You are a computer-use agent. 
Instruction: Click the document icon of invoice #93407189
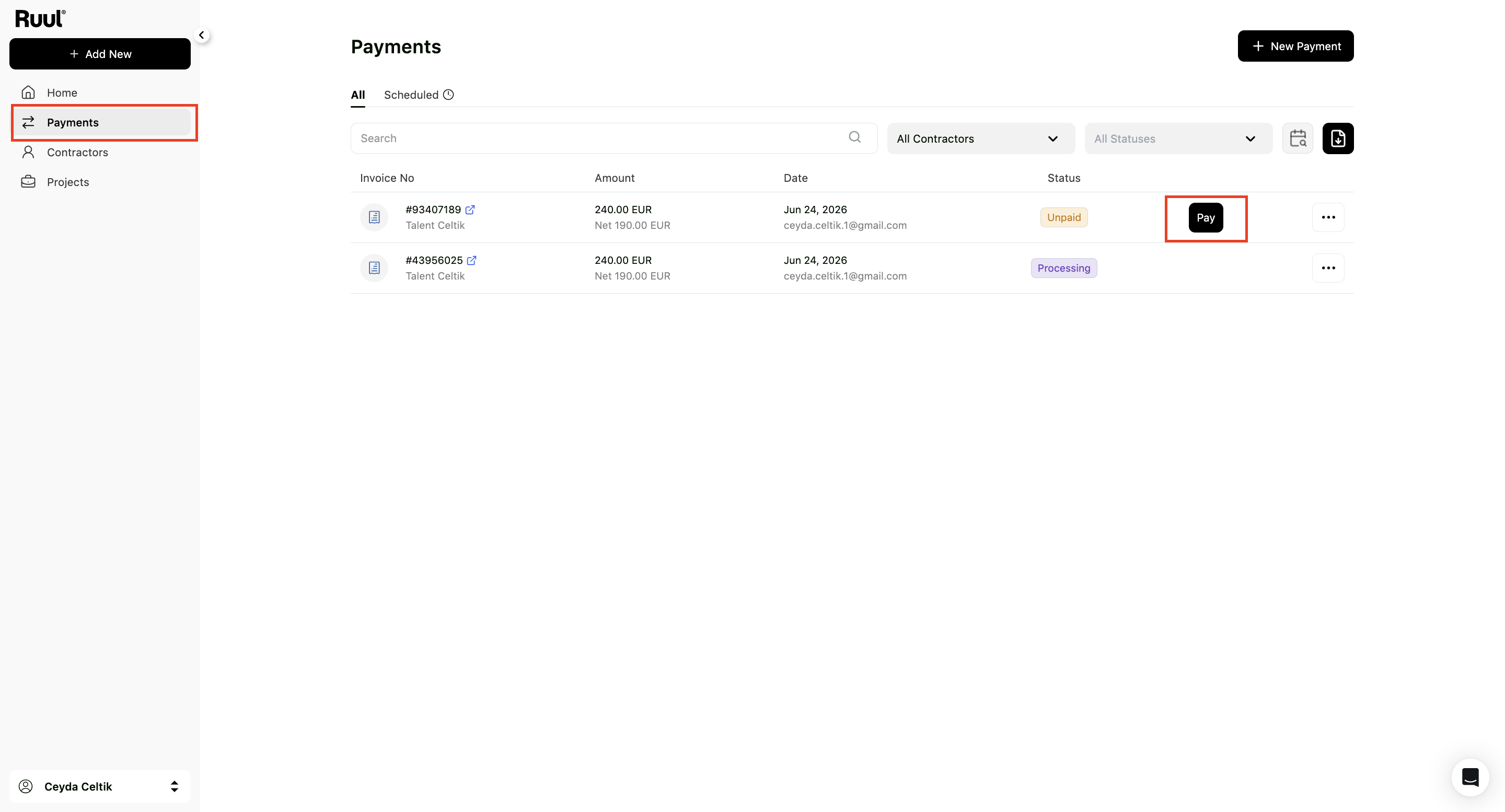(375, 217)
